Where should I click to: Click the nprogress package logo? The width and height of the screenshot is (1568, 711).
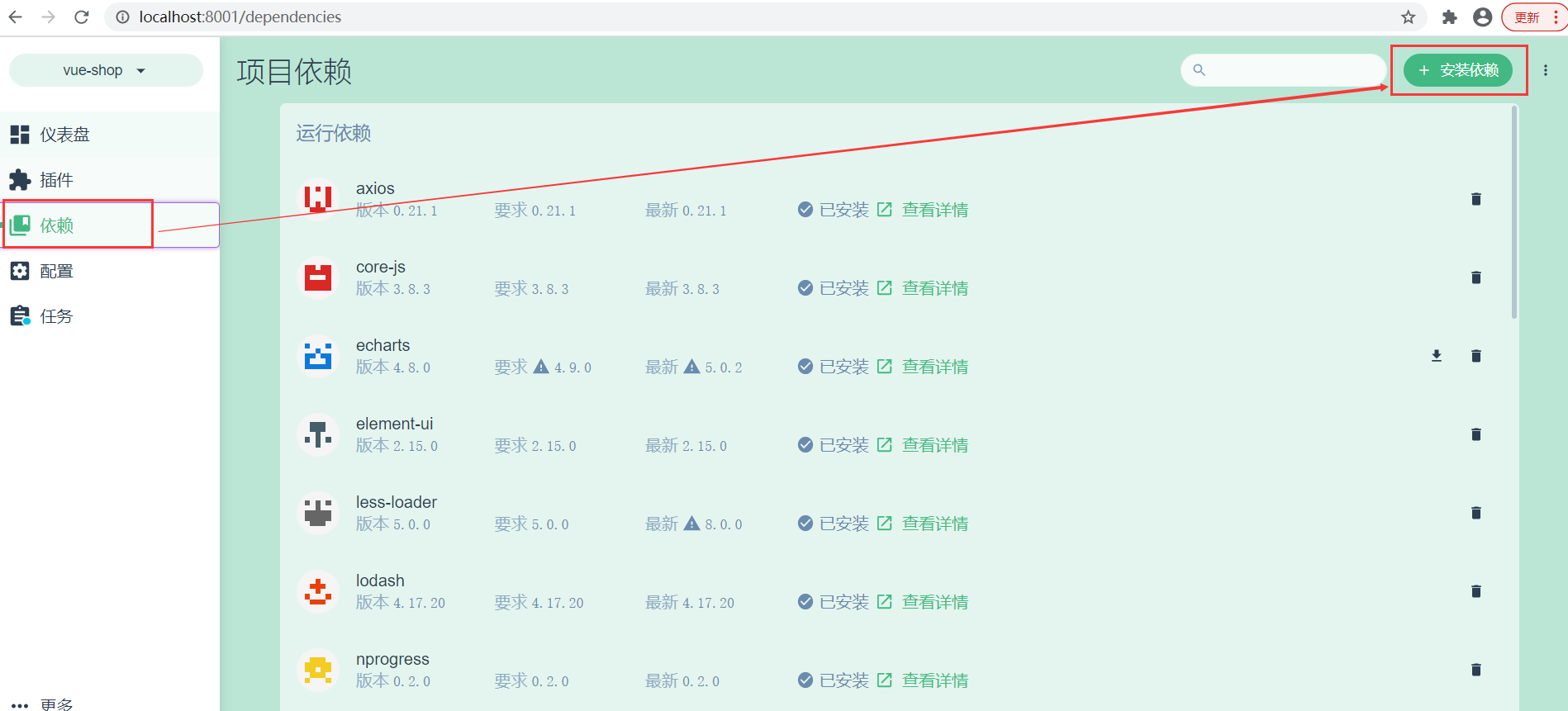(x=318, y=670)
